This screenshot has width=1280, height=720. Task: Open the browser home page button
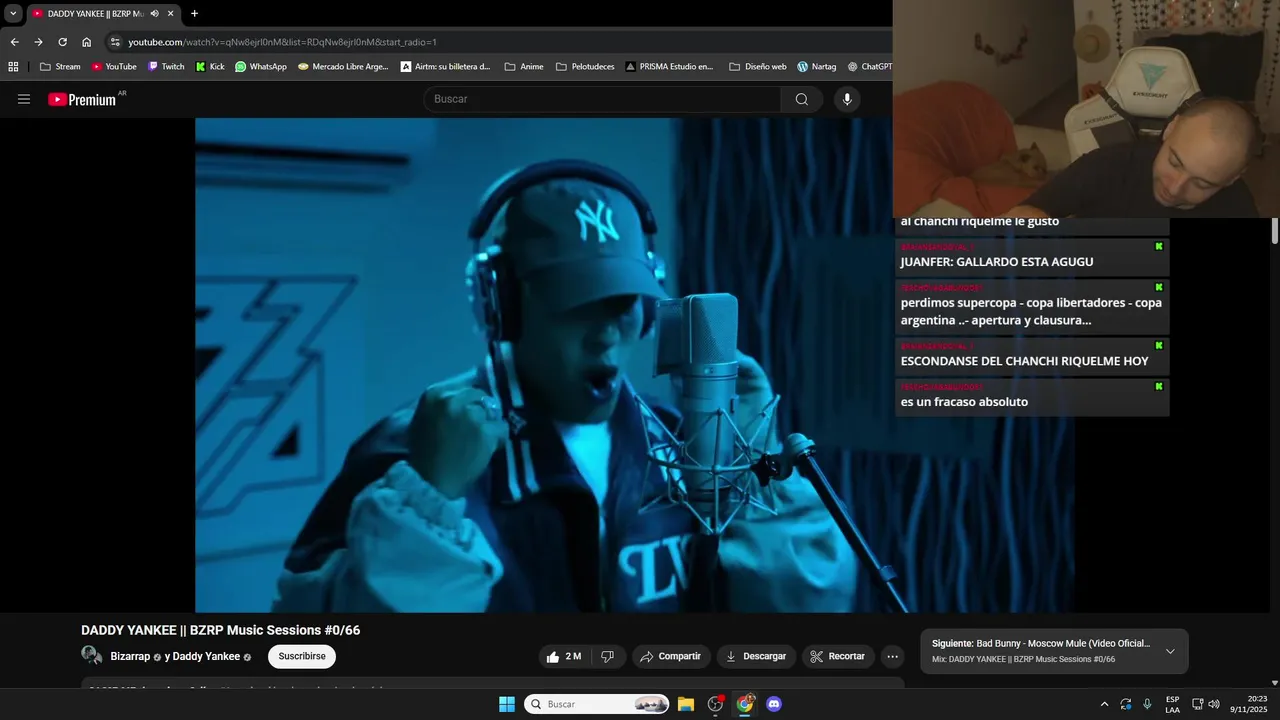pyautogui.click(x=87, y=42)
